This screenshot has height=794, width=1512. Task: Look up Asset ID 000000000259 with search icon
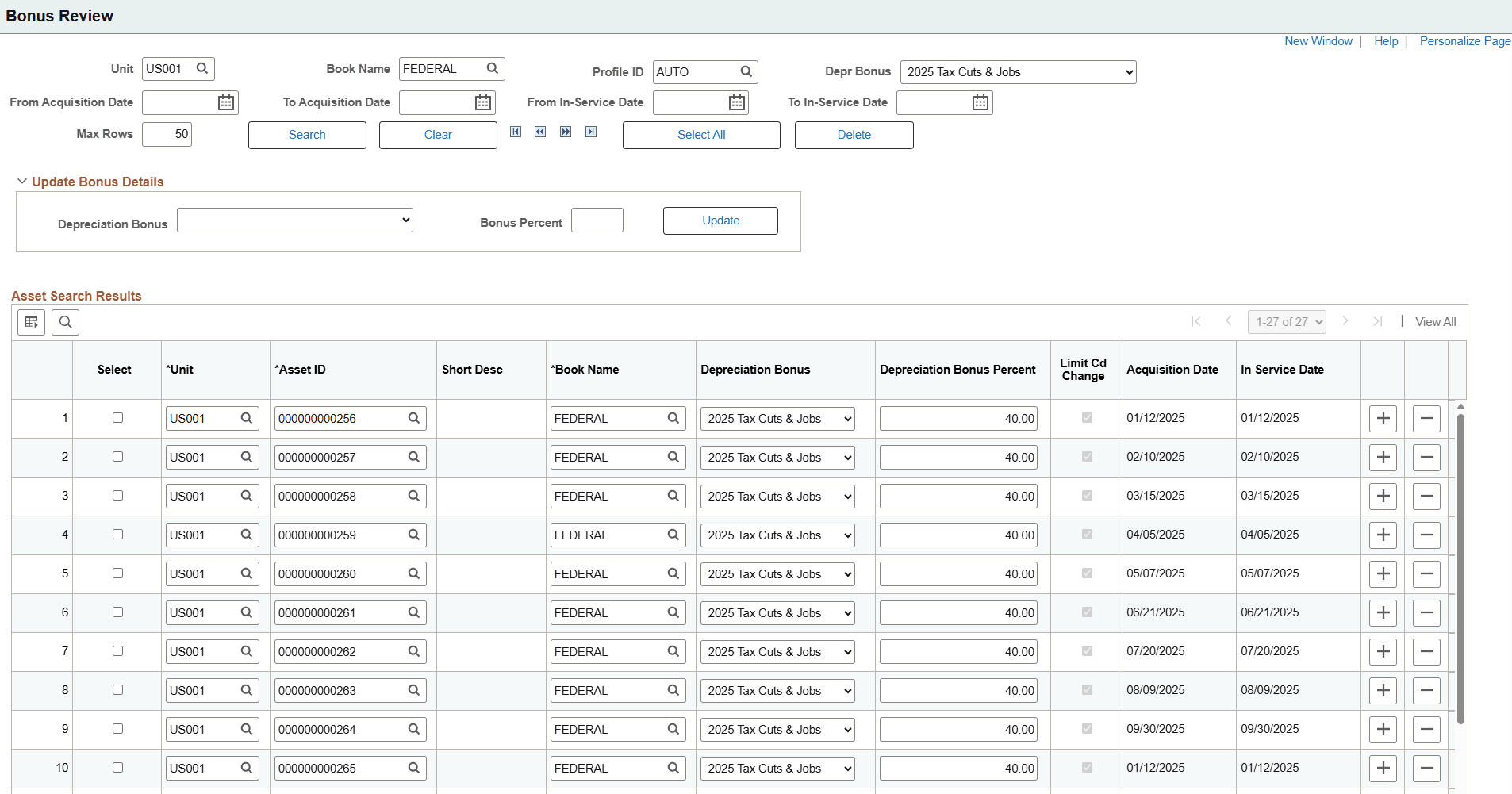(414, 535)
